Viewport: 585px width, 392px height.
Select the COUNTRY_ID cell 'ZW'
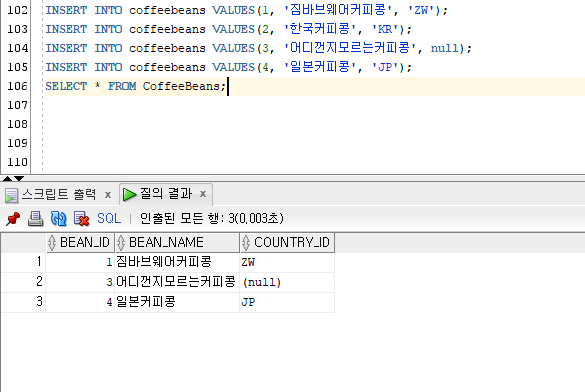tap(287, 262)
